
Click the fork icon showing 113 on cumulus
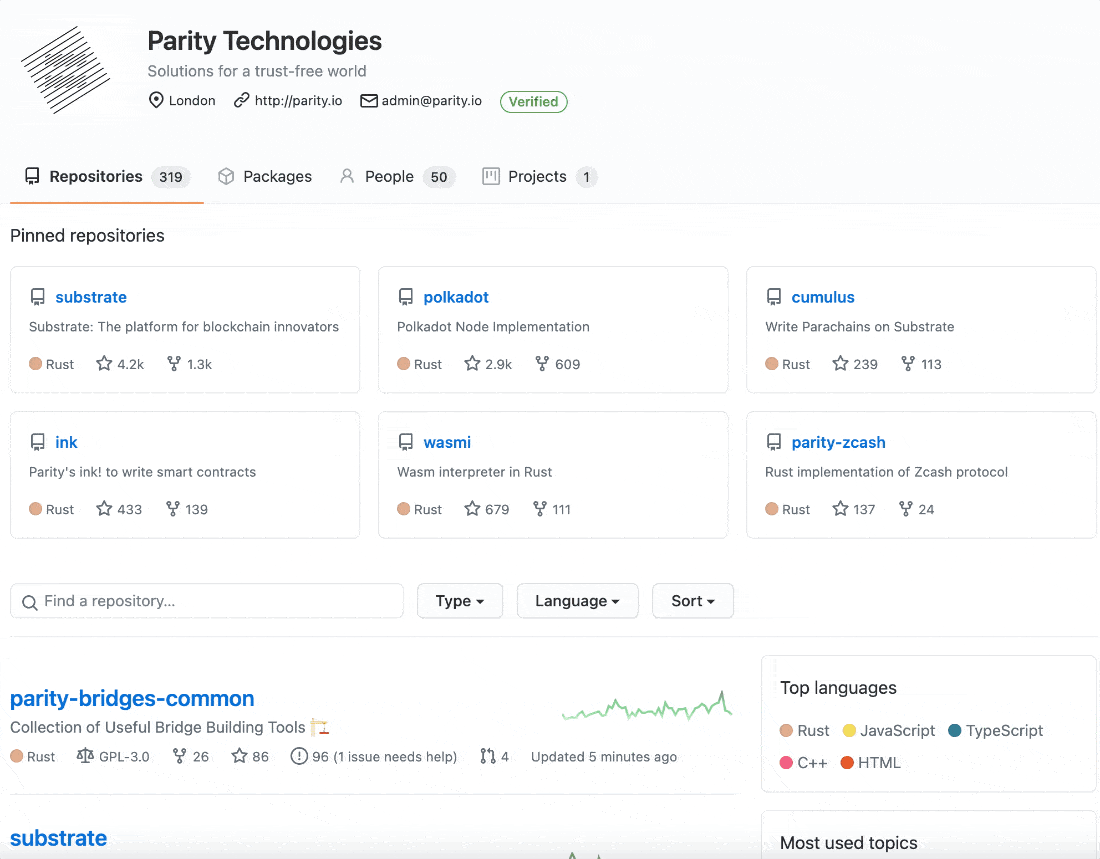coord(908,364)
